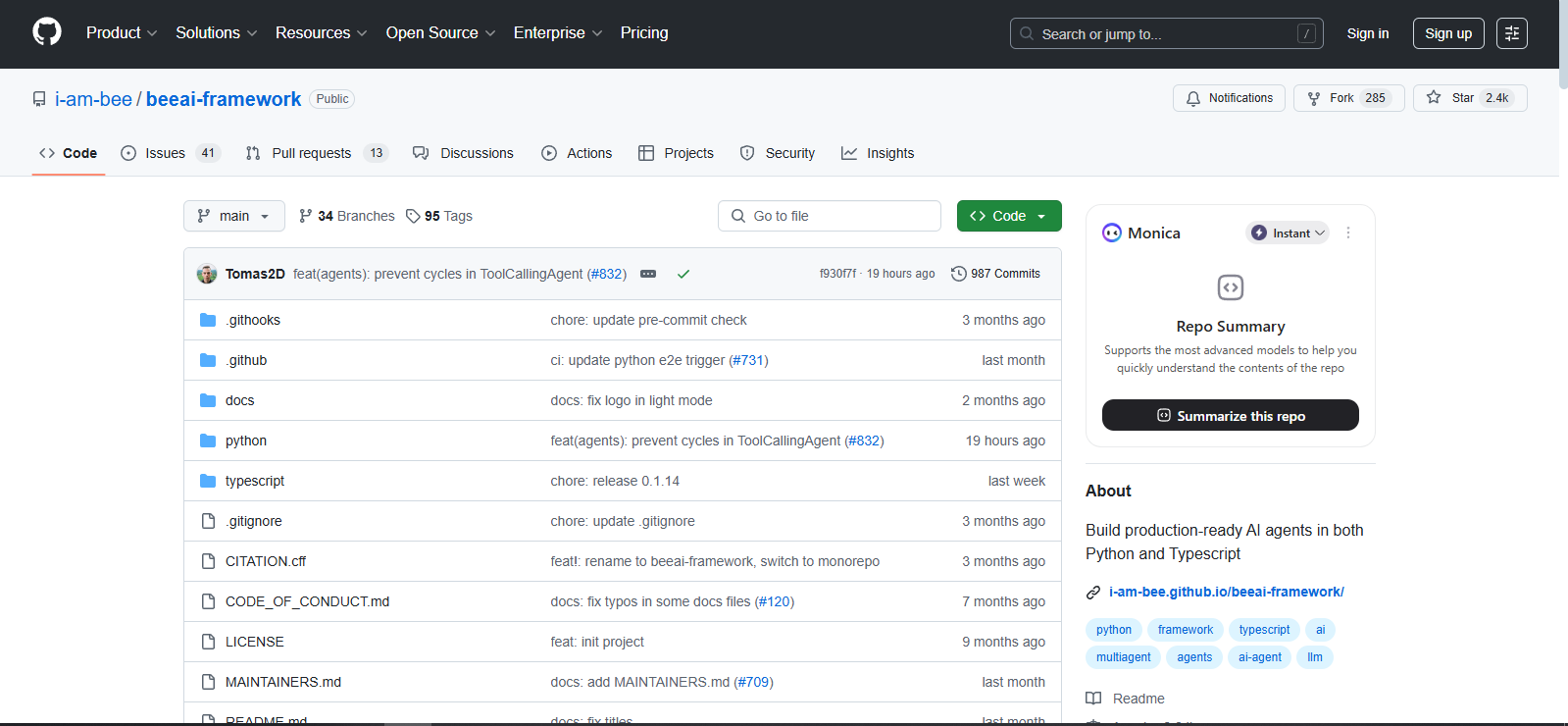Open the .gitignore file

pos(254,521)
